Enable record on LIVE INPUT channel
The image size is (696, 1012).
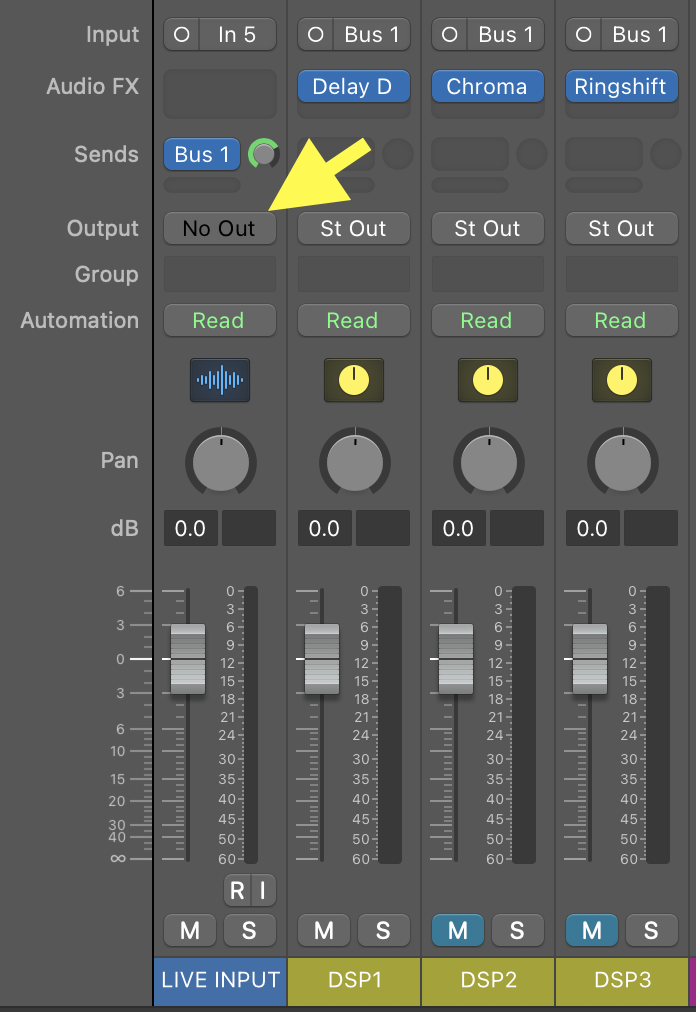tap(237, 890)
